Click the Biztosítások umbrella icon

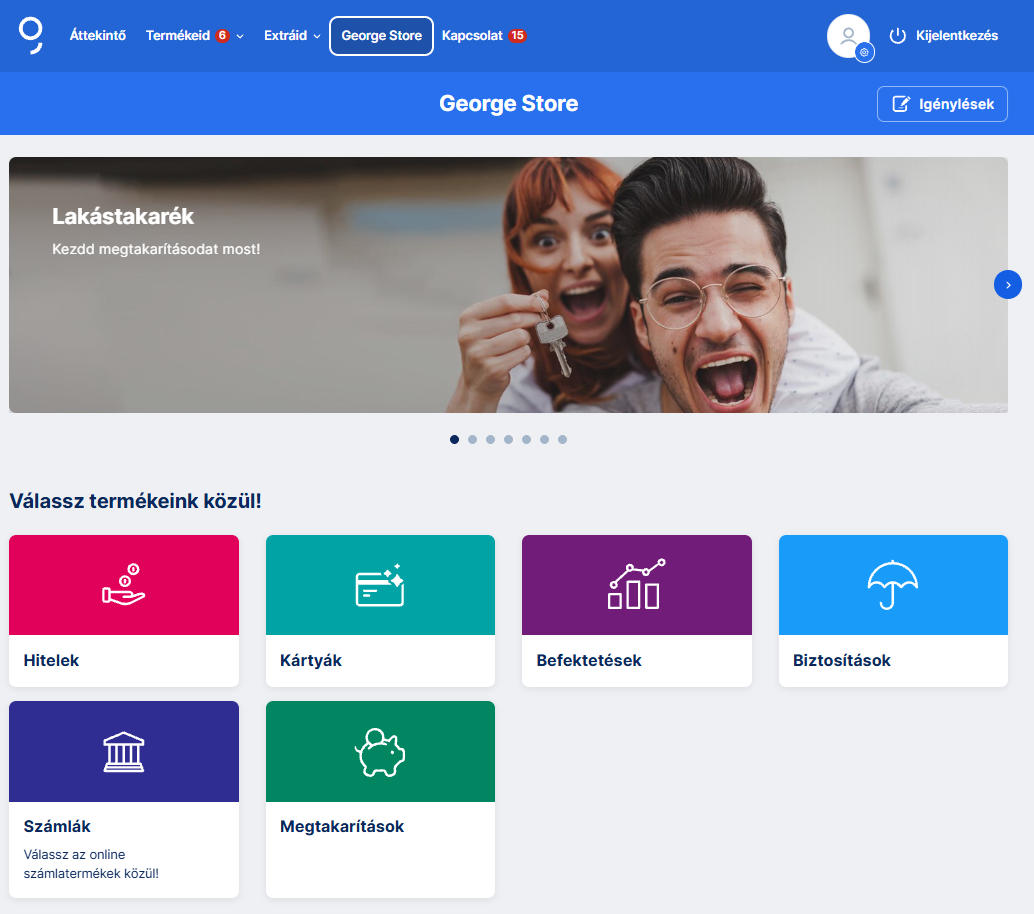[893, 585]
